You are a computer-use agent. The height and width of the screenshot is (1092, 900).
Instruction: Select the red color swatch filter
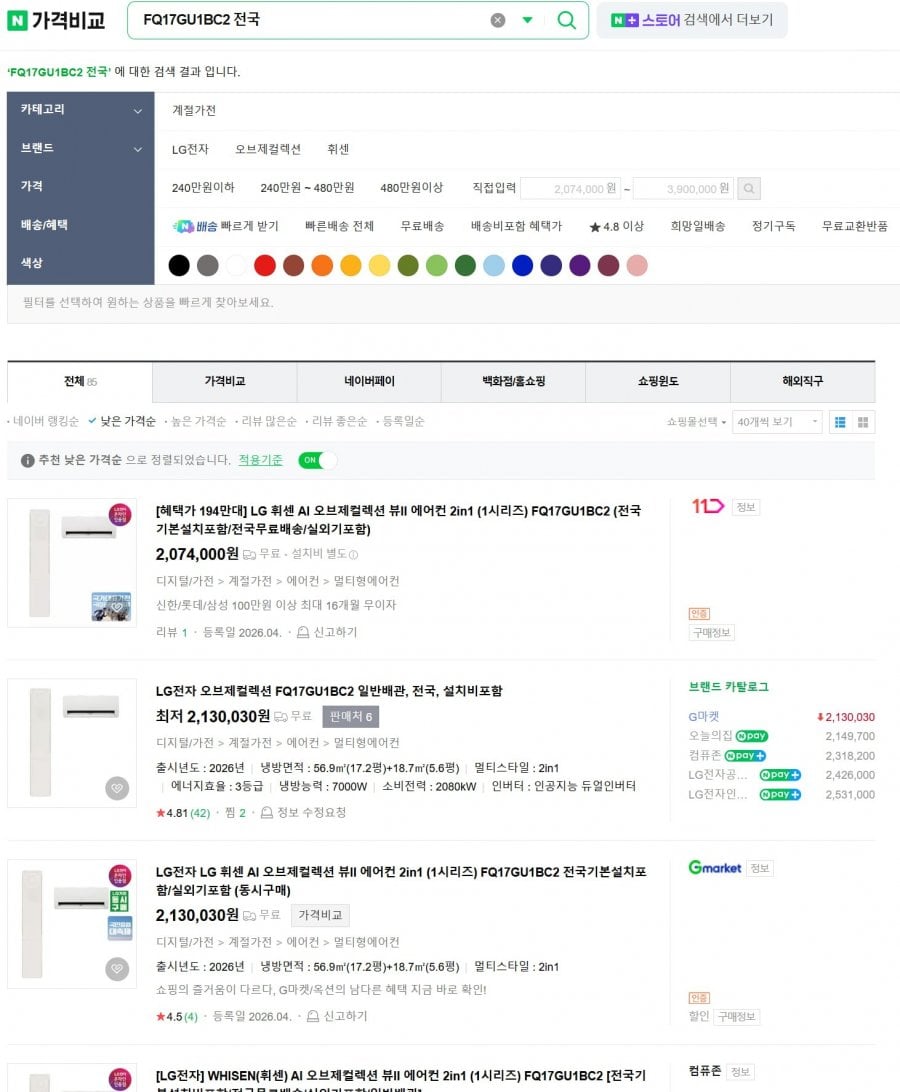265,265
